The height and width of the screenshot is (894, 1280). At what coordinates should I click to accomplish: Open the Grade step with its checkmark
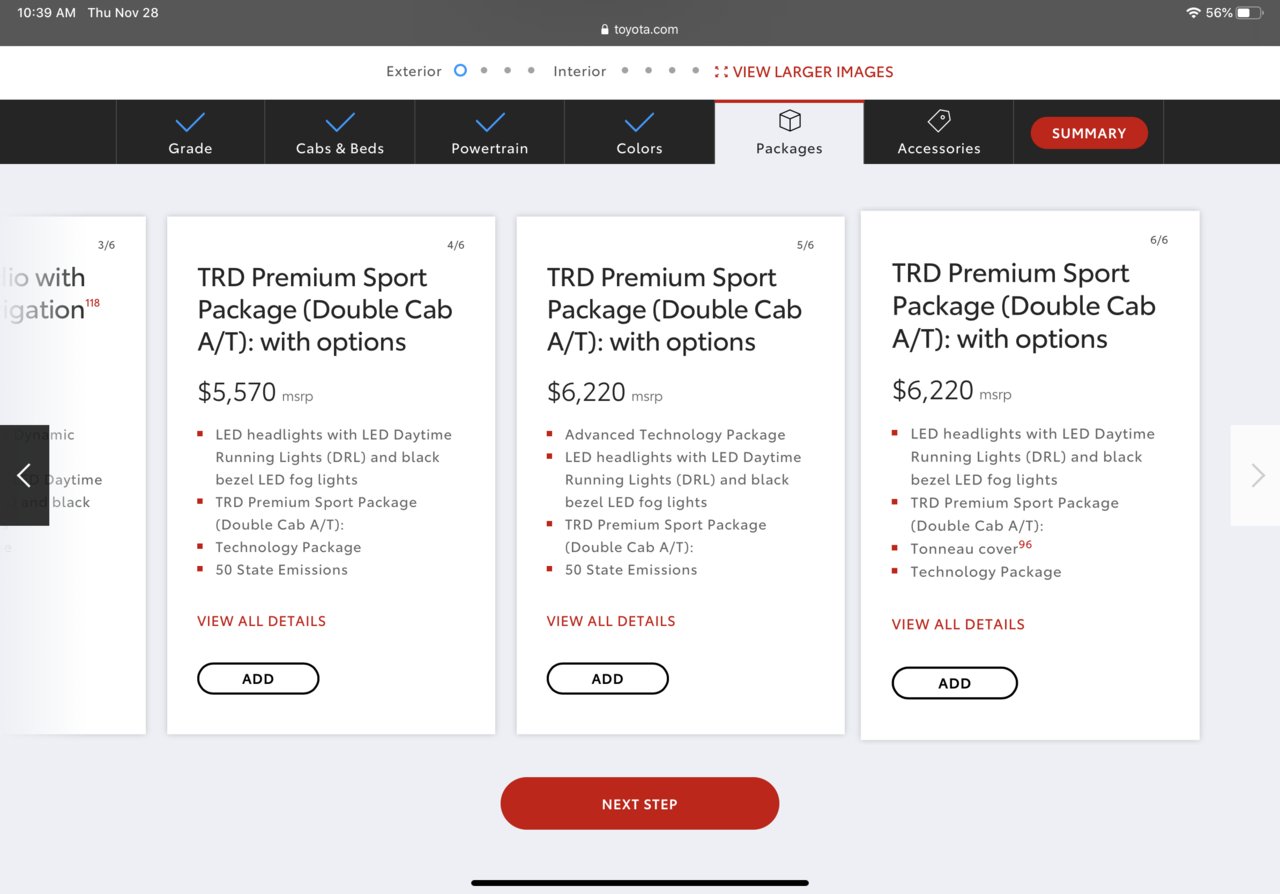pyautogui.click(x=190, y=132)
